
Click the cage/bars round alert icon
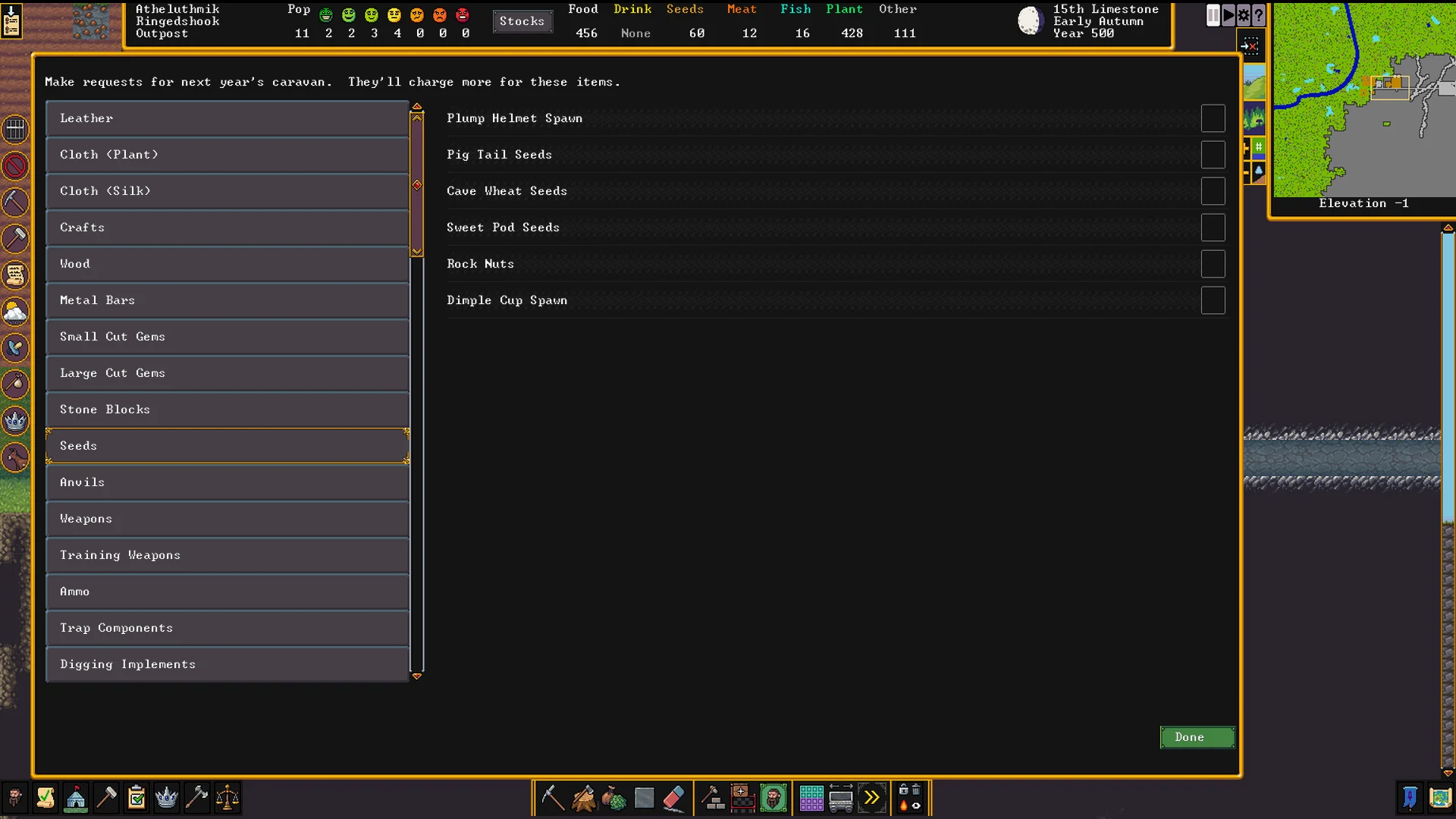tap(15, 130)
